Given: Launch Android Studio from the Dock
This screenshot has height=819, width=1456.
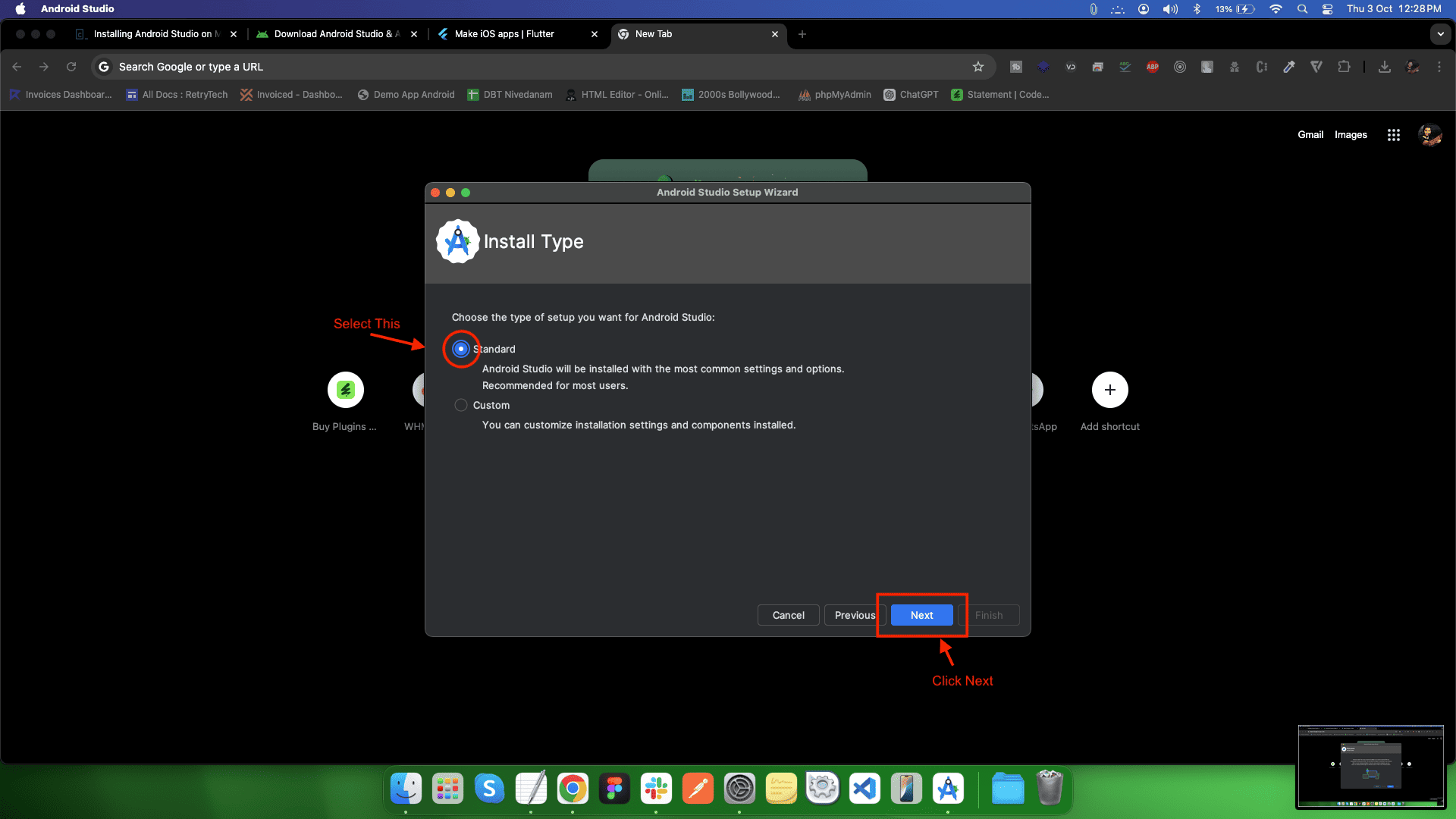Looking at the screenshot, I should [x=949, y=789].
